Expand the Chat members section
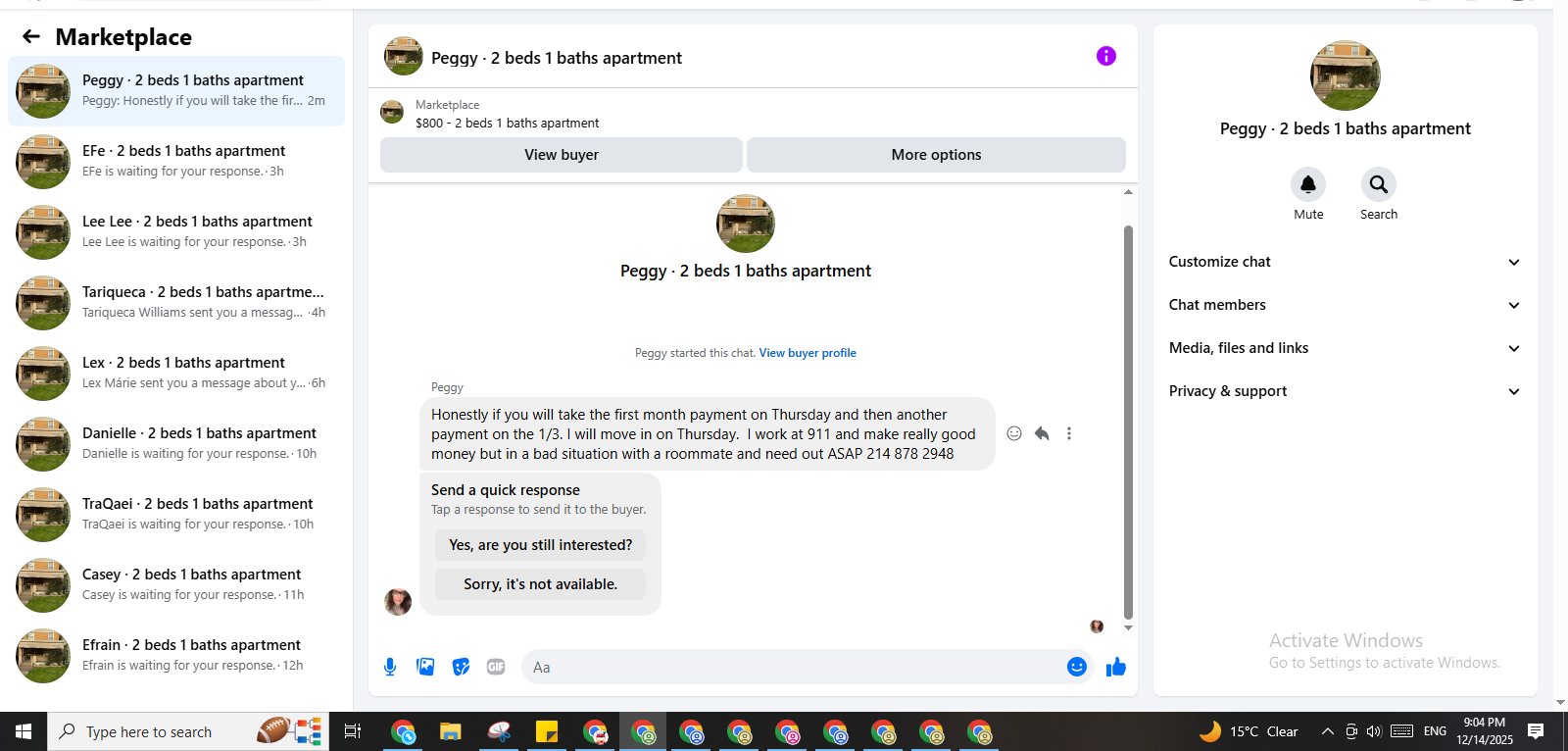Image resolution: width=1568 pixels, height=751 pixels. click(1345, 305)
